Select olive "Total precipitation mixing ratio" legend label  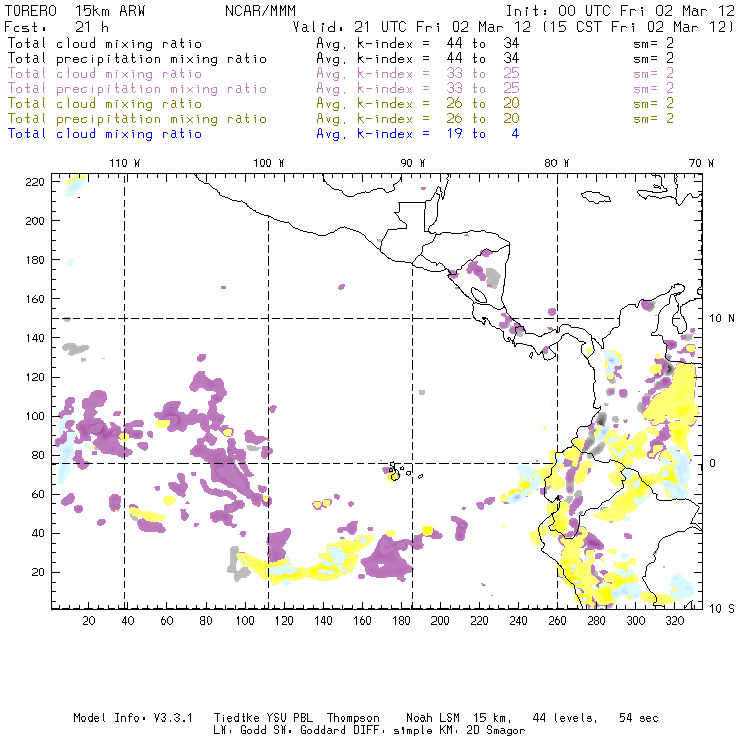[137, 119]
